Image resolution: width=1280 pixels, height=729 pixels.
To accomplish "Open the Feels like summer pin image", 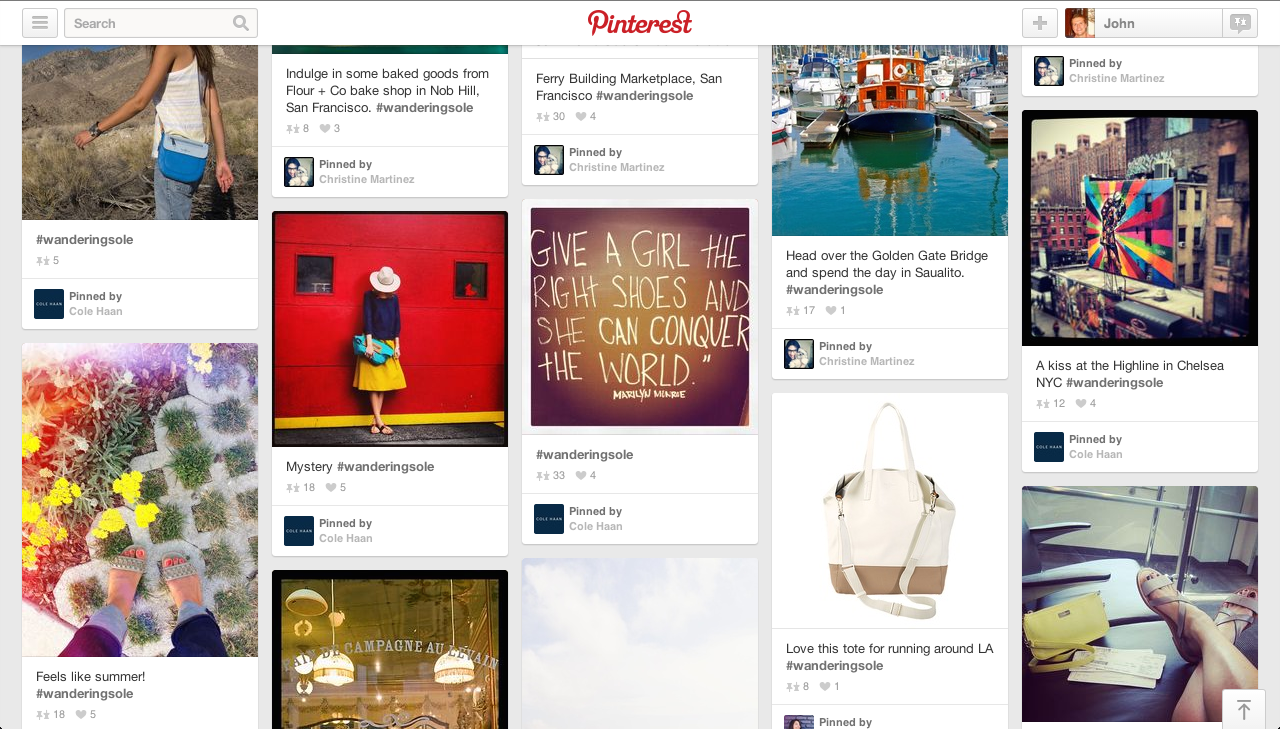I will coord(140,500).
